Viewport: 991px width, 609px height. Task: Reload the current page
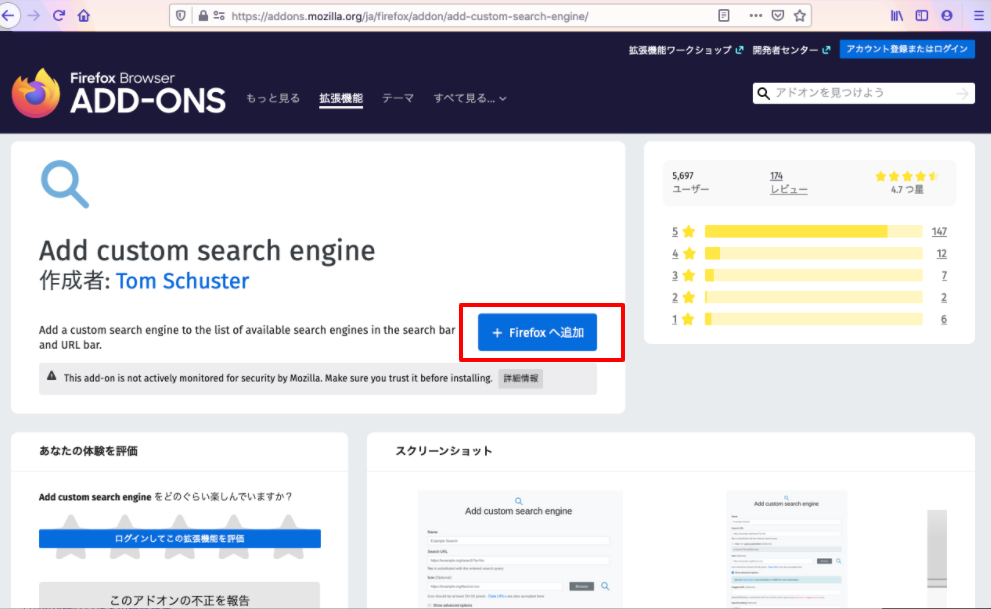[59, 16]
